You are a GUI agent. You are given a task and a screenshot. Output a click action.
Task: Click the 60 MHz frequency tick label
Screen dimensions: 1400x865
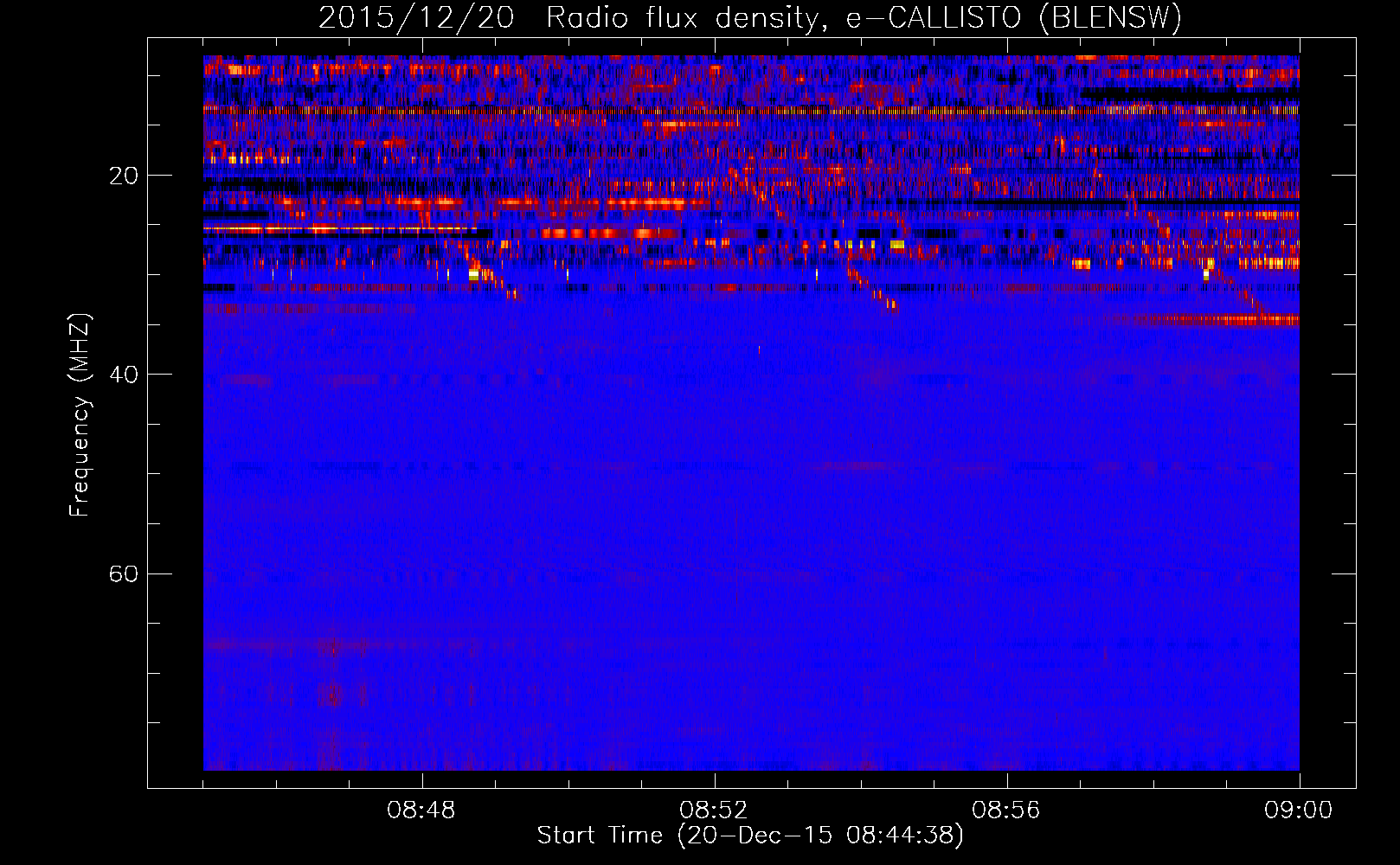124,573
